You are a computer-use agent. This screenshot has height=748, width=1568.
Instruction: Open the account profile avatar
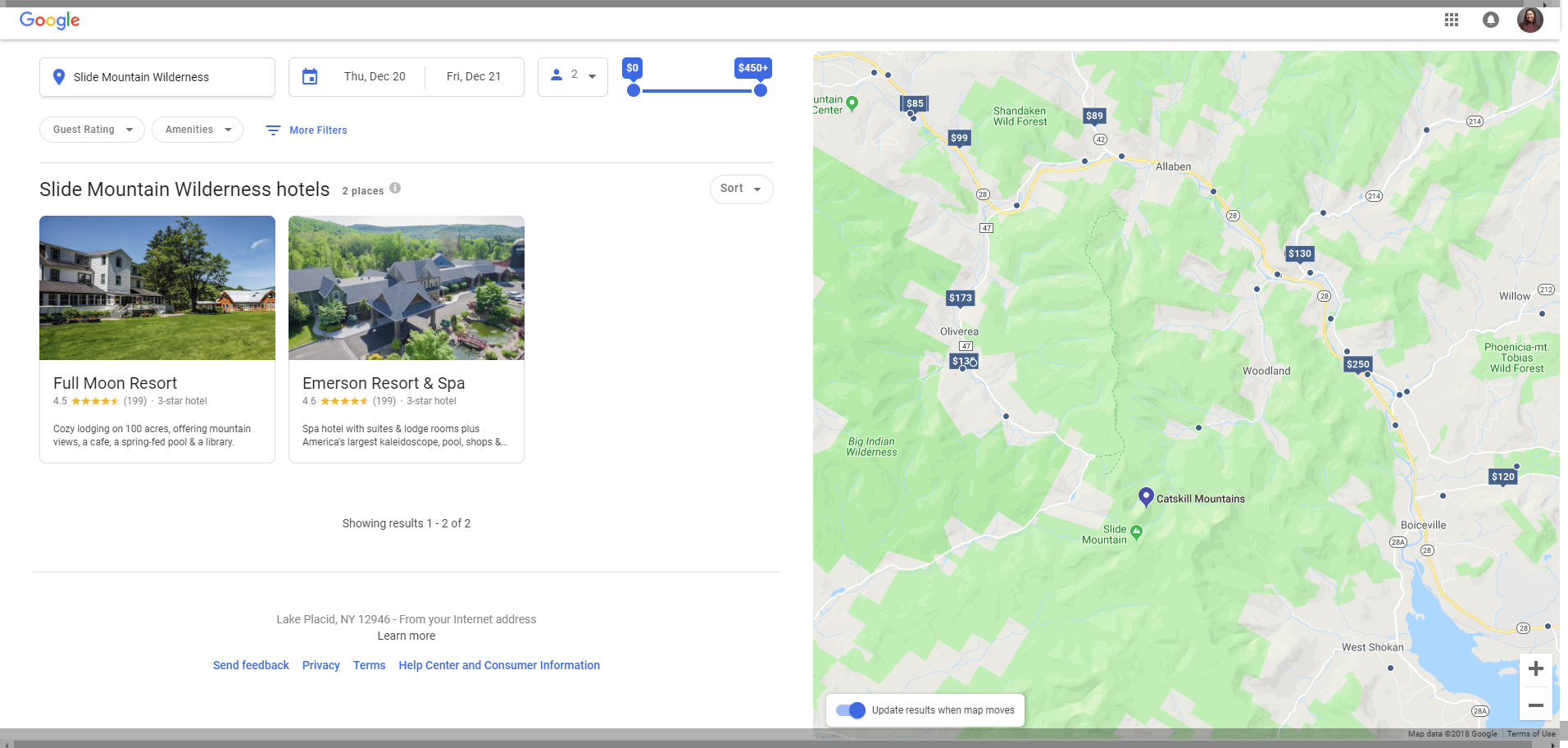(1530, 20)
